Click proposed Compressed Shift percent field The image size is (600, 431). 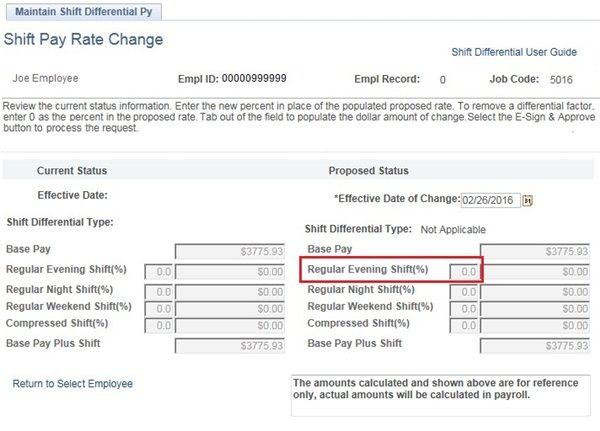click(x=463, y=324)
